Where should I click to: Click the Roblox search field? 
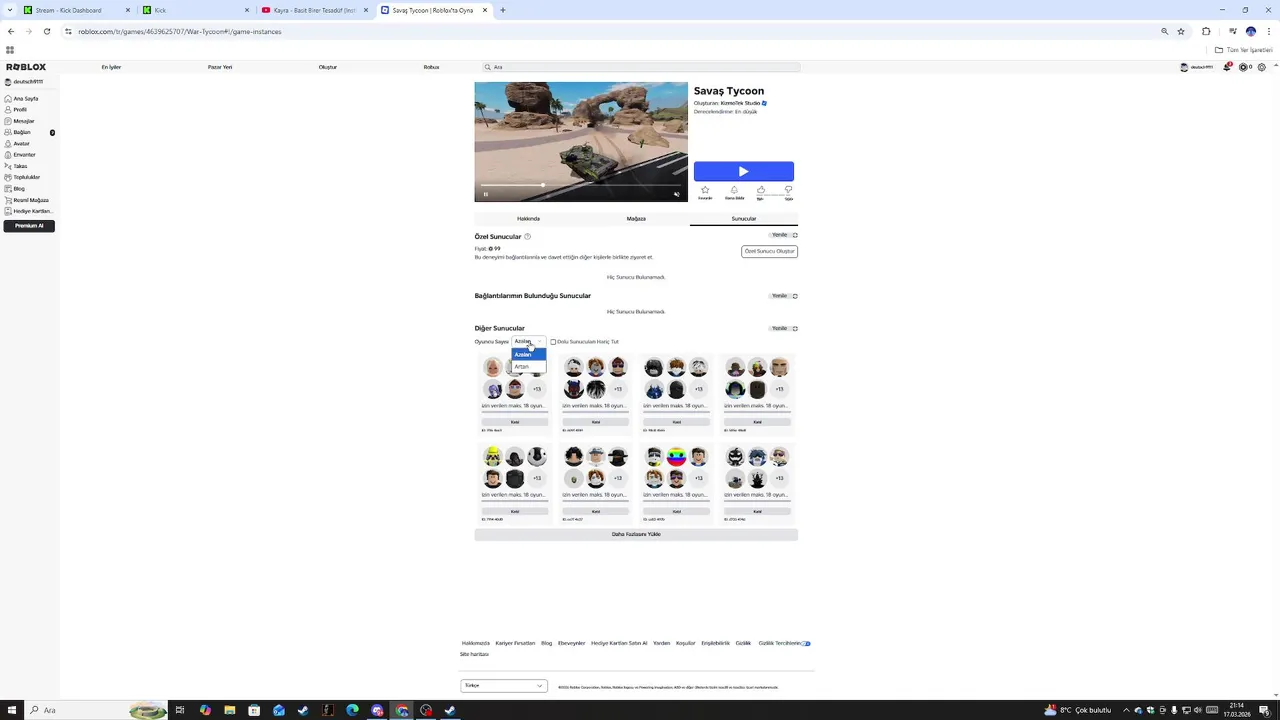641,67
